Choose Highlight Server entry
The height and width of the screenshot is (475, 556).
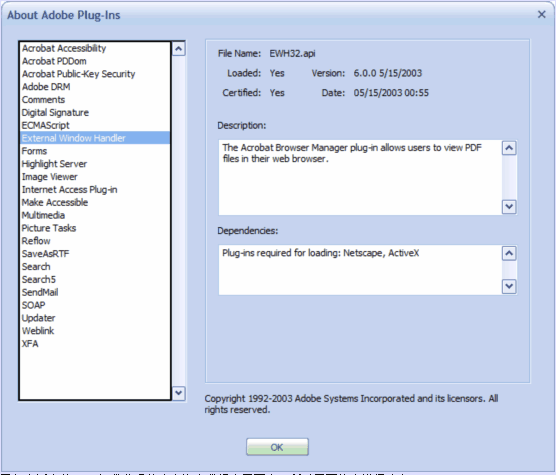click(x=95, y=164)
